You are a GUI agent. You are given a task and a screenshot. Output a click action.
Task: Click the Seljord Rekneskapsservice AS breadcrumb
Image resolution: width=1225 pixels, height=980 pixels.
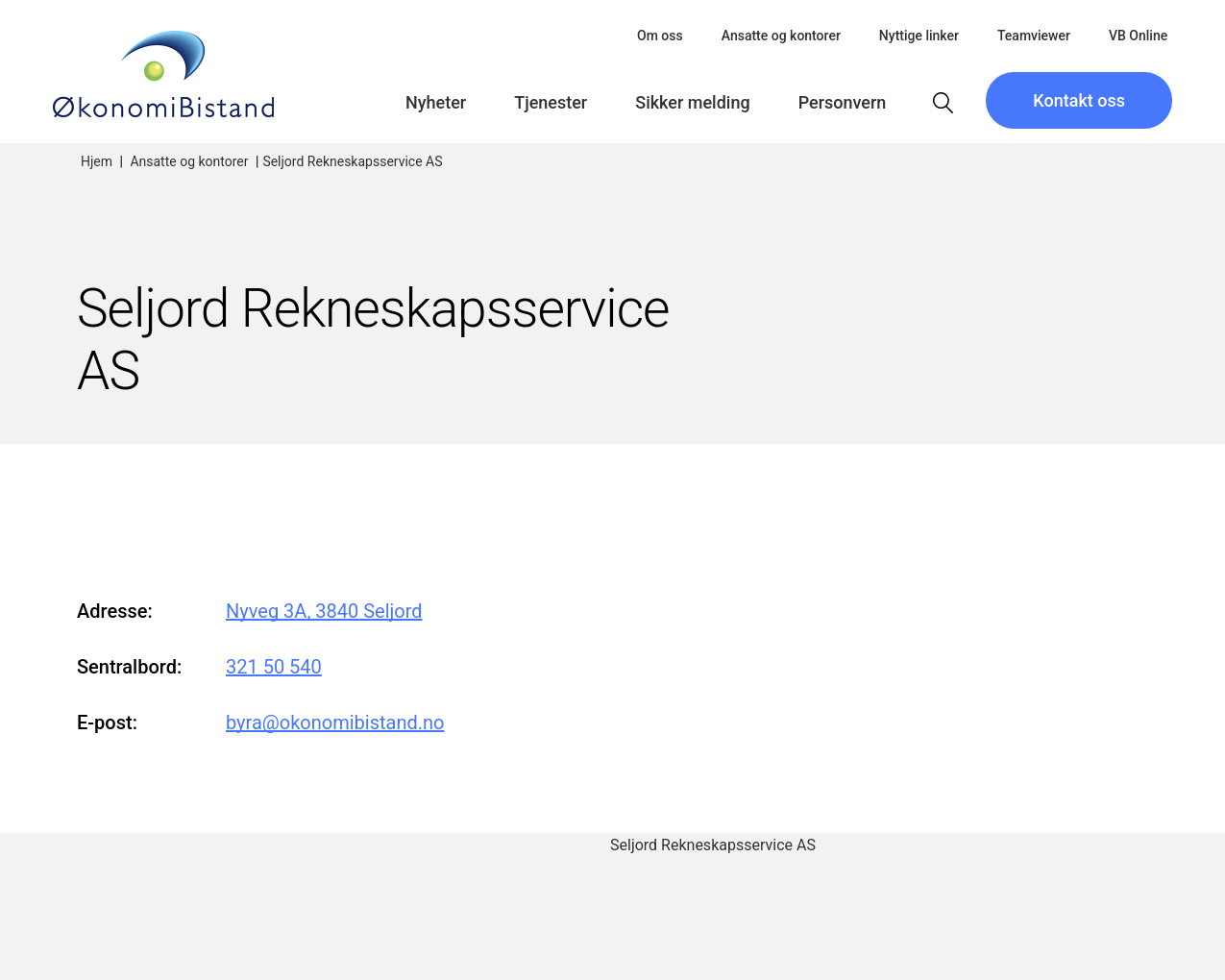353,161
